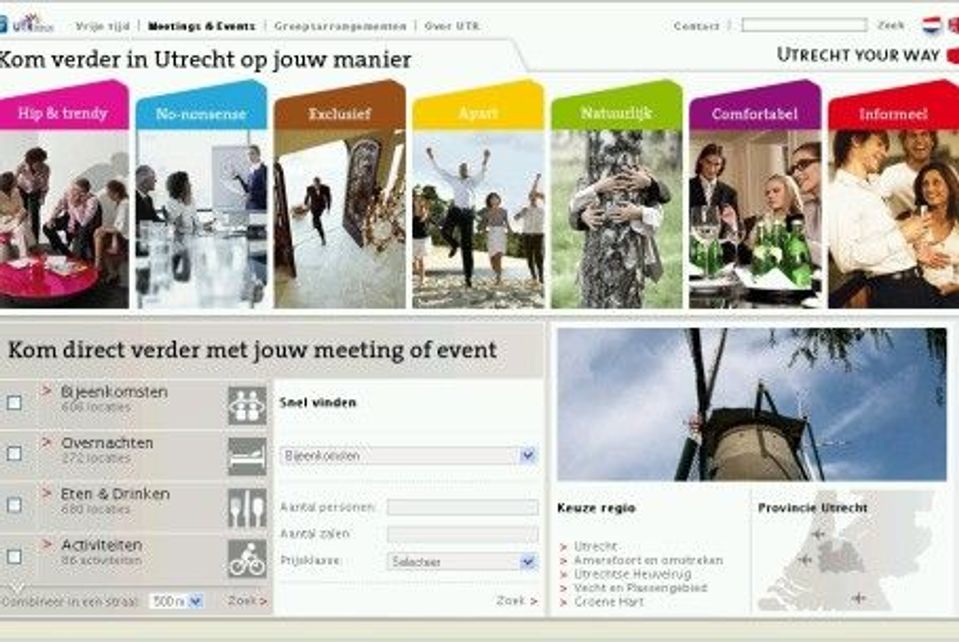The image size is (959, 642).
Task: Click the Eten & Drinken cutlery icon
Action: (x=246, y=507)
